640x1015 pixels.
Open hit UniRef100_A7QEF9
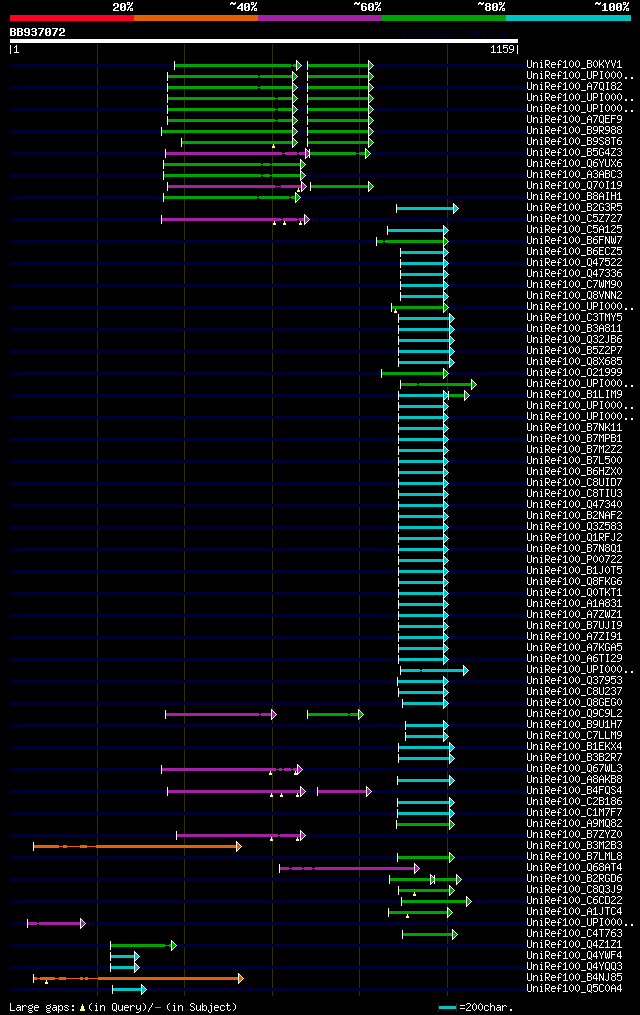574,119
